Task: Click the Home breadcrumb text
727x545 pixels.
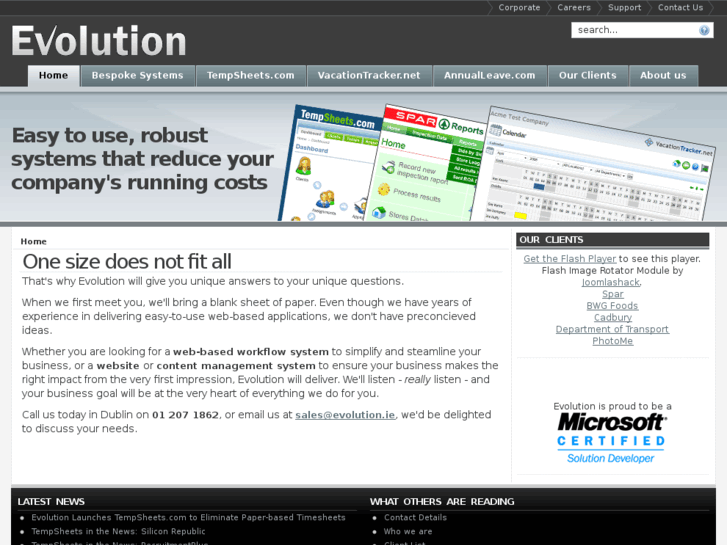Action: [33, 242]
